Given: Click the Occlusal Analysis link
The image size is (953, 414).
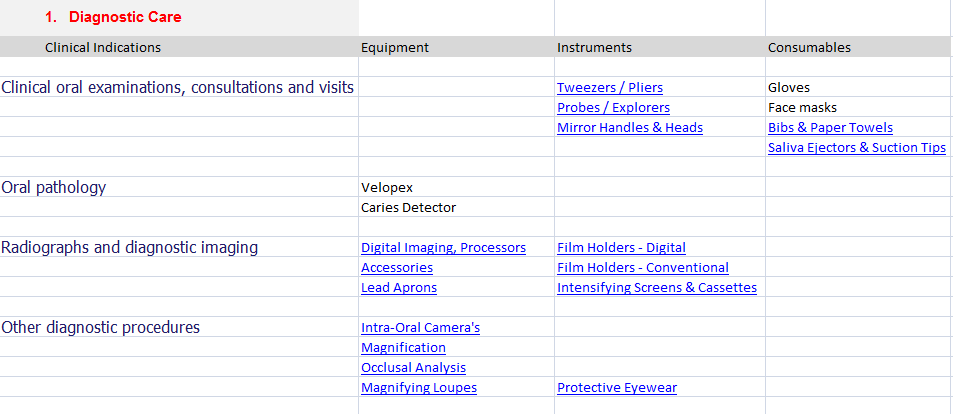Looking at the screenshot, I should pyautogui.click(x=413, y=368).
